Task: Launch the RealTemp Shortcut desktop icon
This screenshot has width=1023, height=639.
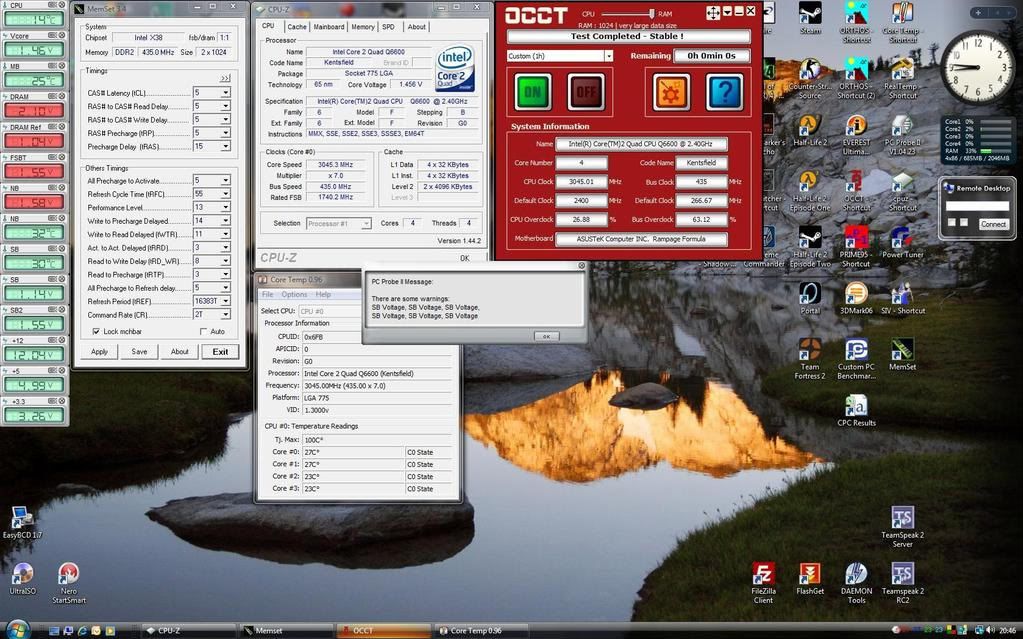Action: [902, 78]
